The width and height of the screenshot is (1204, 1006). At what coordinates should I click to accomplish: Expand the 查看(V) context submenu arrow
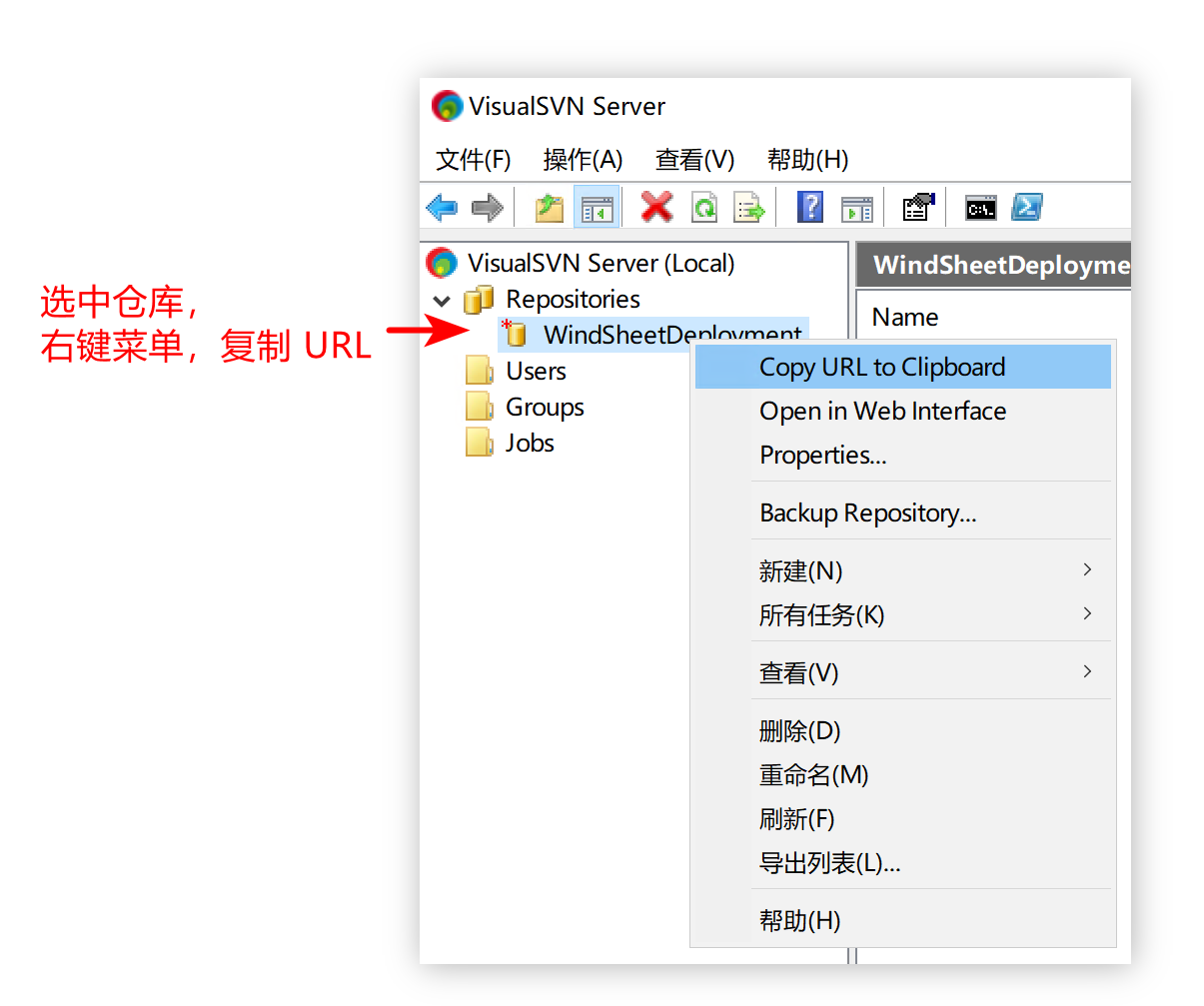click(x=1087, y=671)
